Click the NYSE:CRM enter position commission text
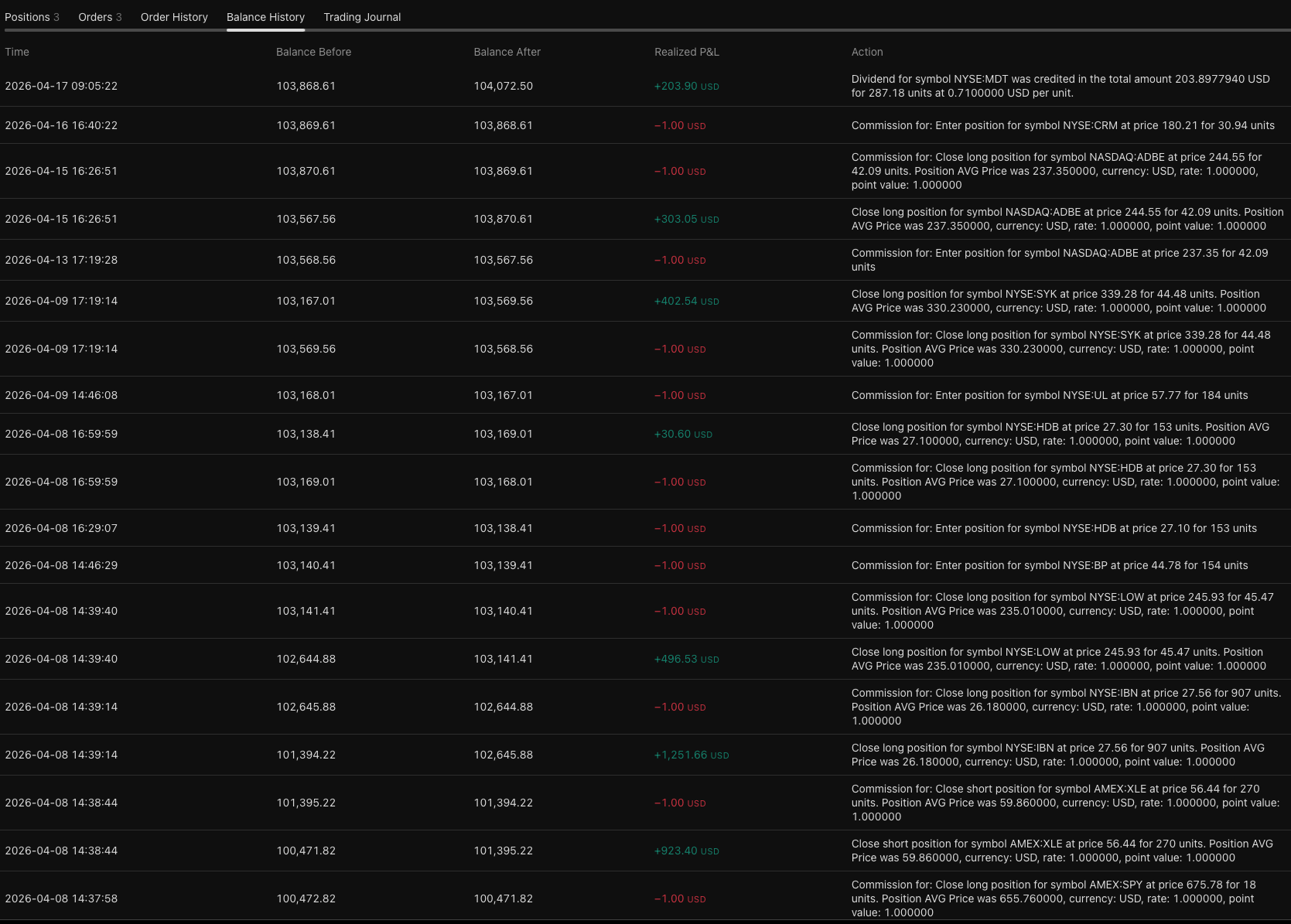This screenshot has height=924, width=1291. (x=1063, y=125)
